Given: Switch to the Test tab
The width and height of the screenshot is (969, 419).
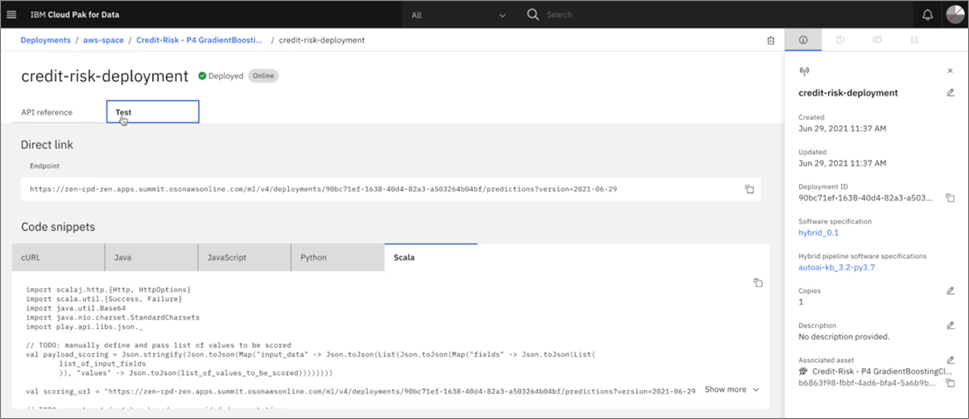Looking at the screenshot, I should (x=153, y=112).
